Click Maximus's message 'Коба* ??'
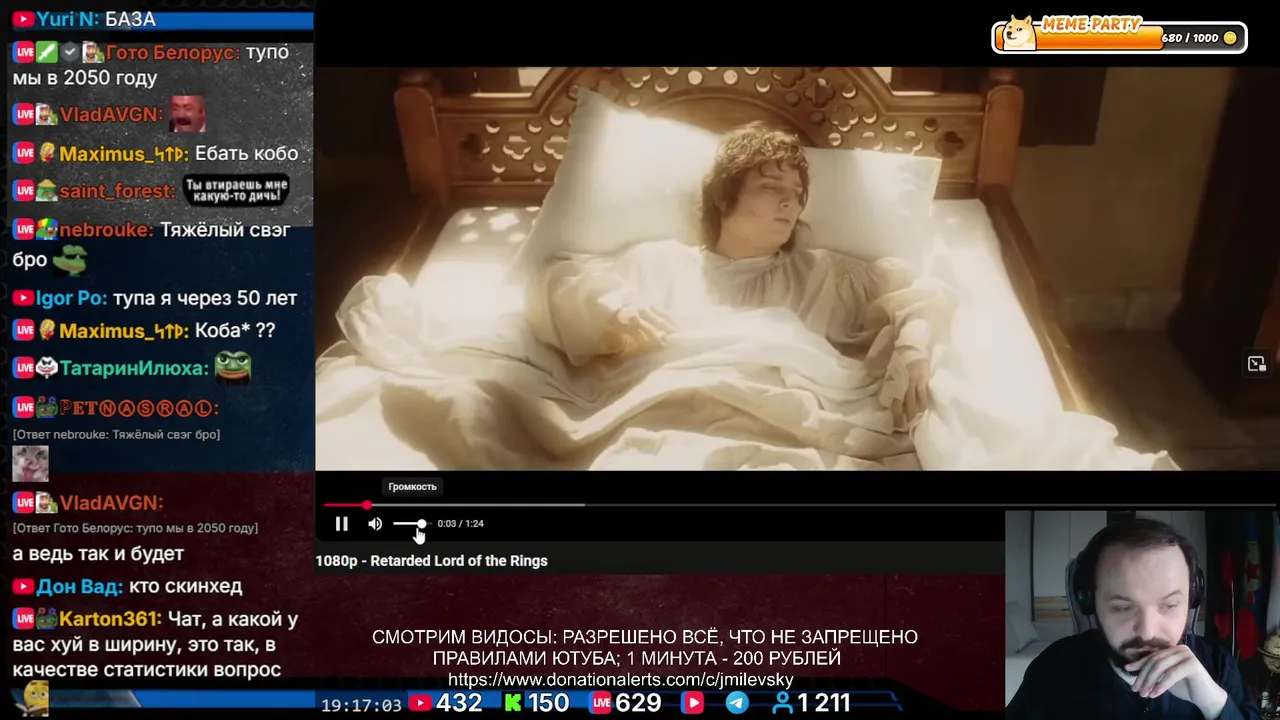1280x720 pixels. 234,330
